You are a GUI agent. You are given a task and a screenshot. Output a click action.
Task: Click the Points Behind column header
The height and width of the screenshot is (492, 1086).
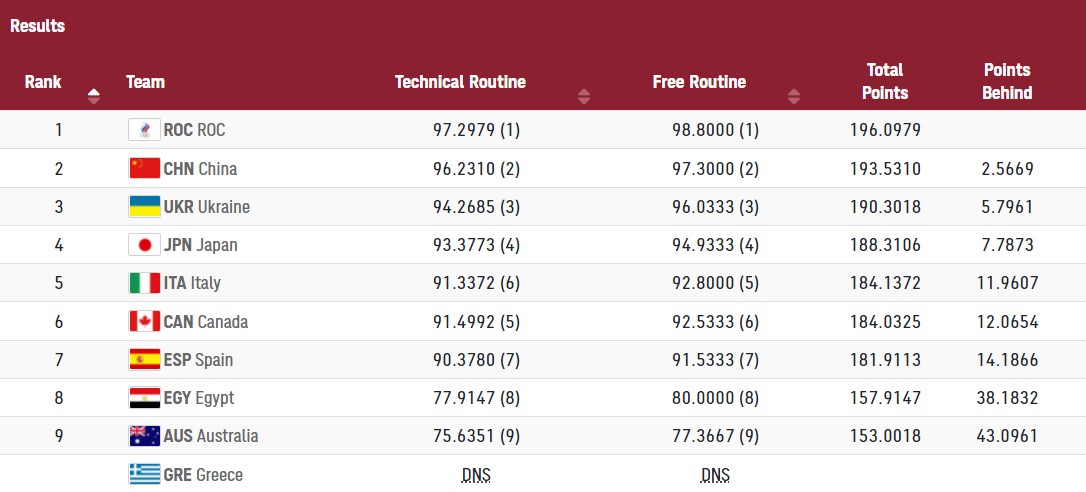click(x=1007, y=81)
